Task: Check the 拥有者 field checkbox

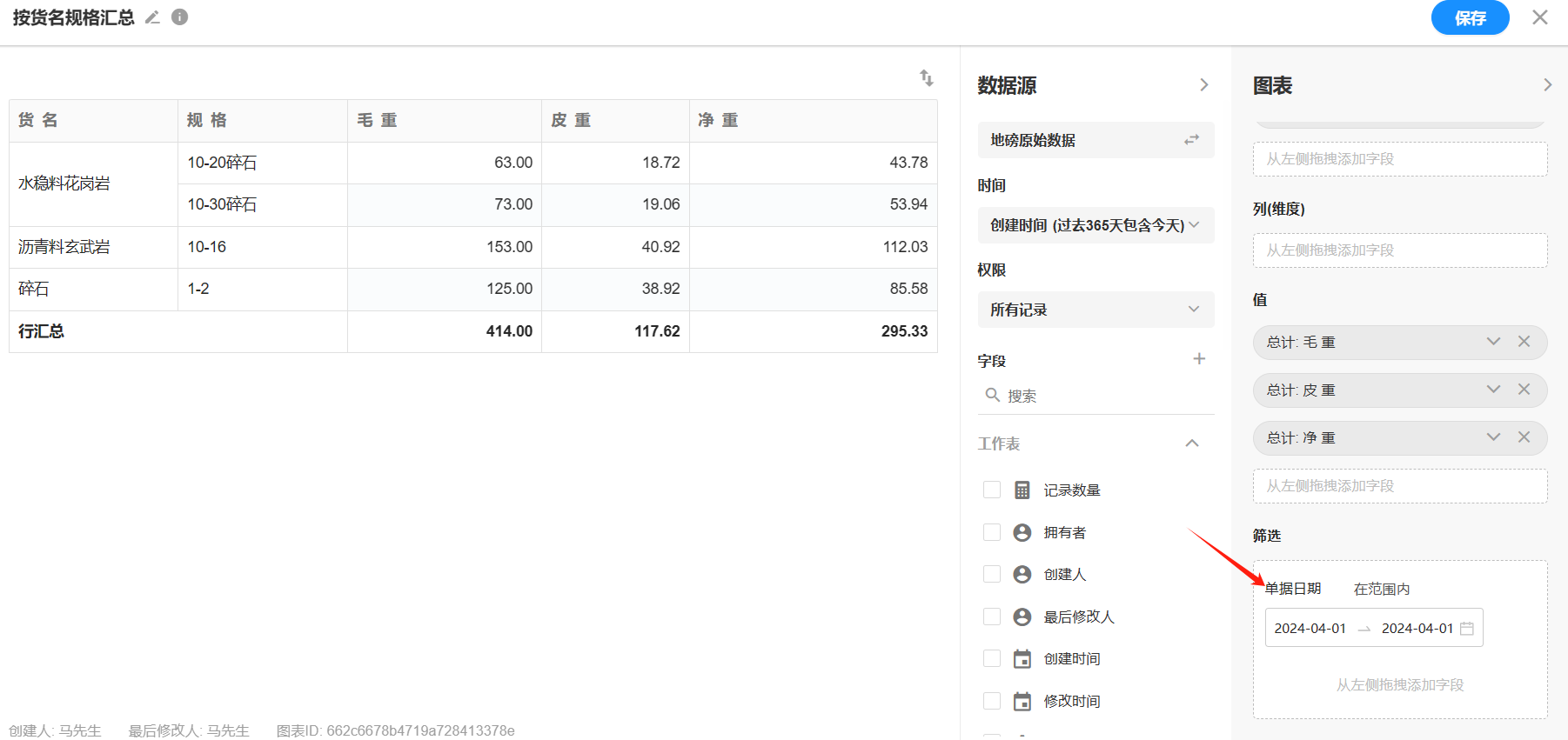Action: tap(992, 532)
